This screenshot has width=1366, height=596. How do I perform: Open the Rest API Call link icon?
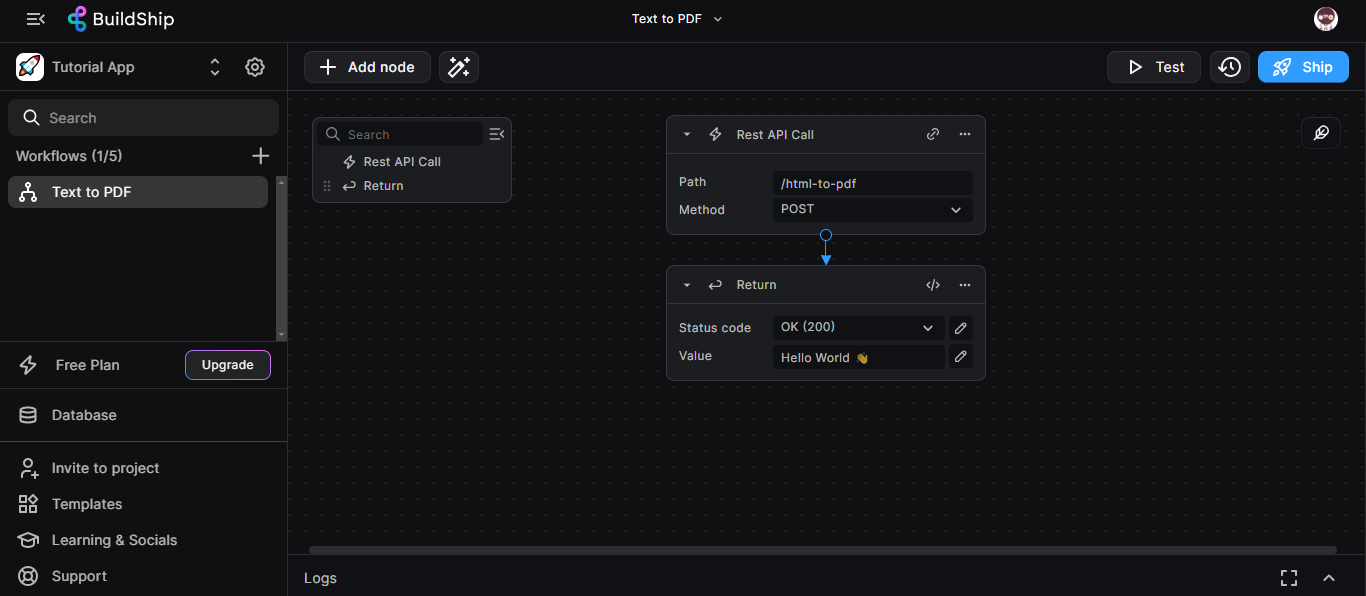[x=933, y=134]
